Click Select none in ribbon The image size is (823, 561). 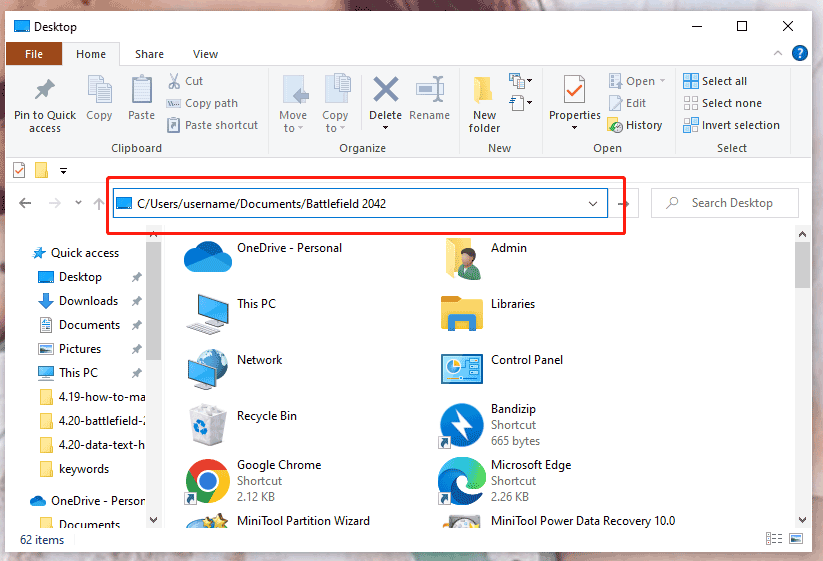(722, 103)
